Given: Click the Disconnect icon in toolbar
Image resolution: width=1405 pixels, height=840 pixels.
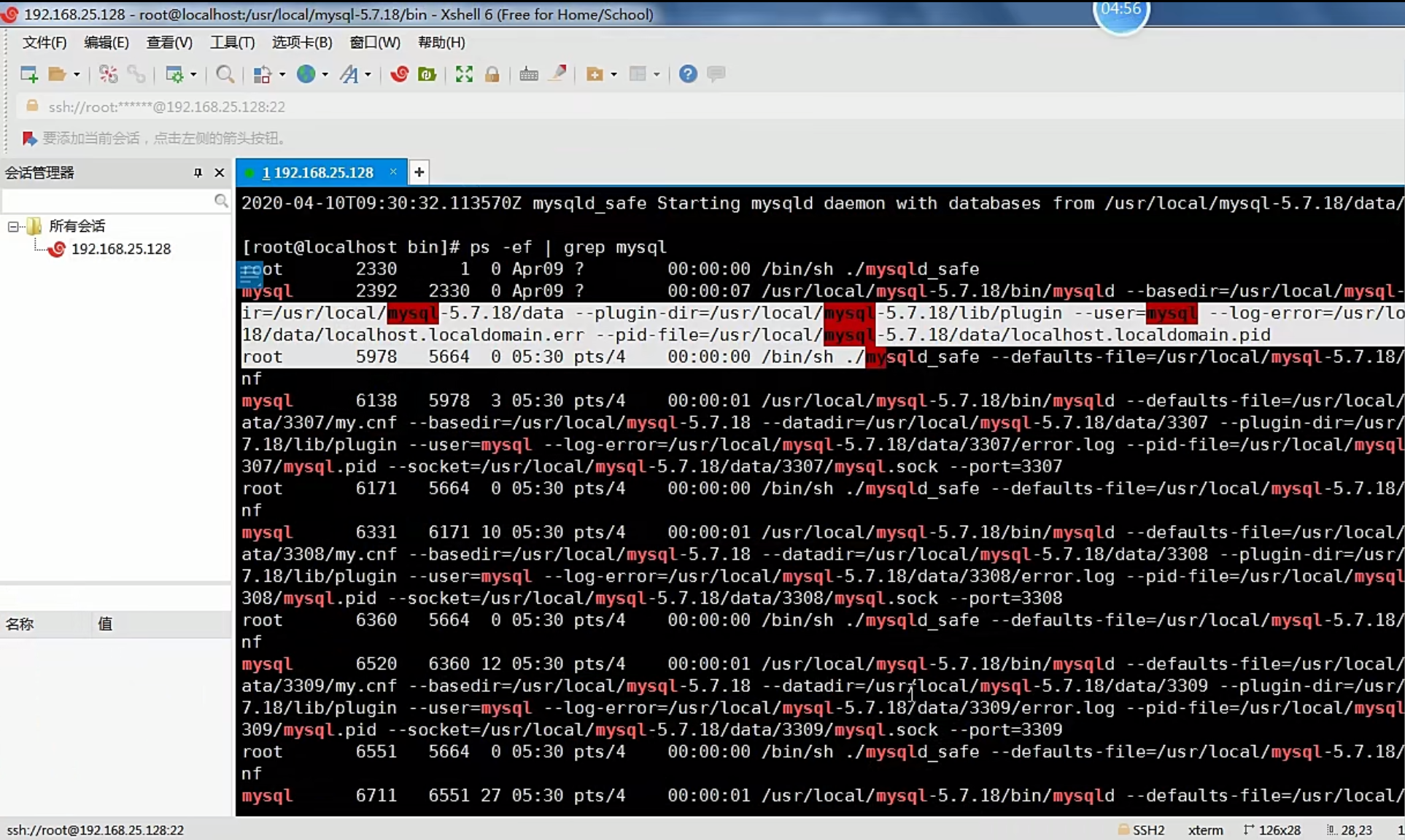Looking at the screenshot, I should (x=108, y=74).
